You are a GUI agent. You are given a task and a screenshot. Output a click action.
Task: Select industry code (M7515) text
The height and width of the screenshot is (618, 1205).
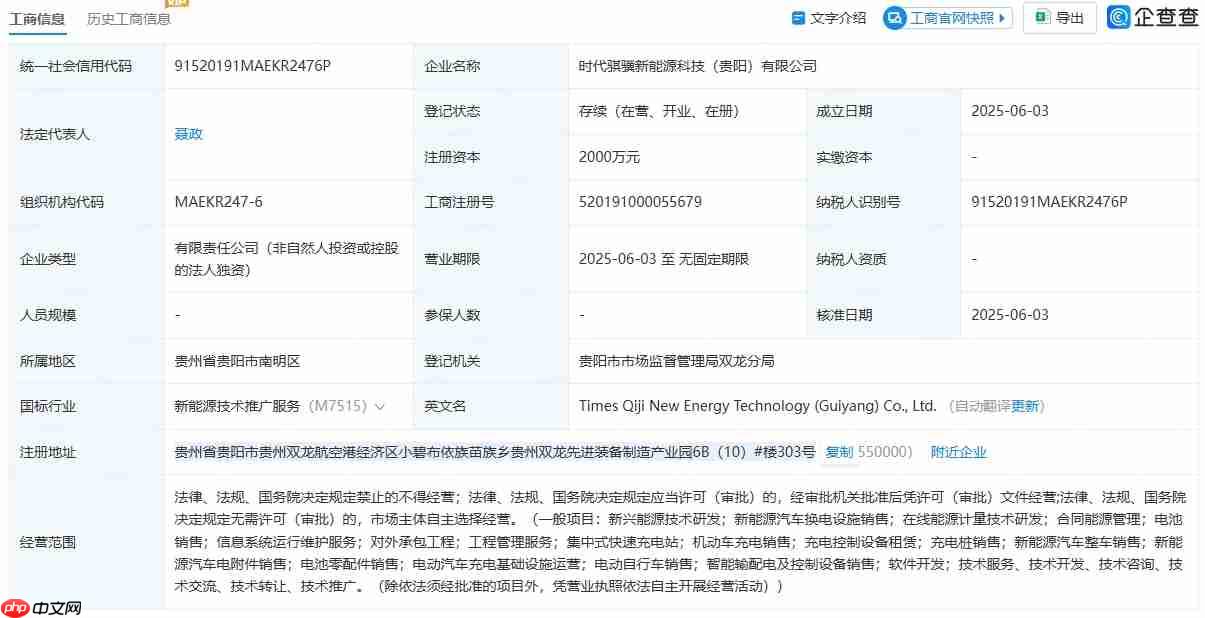pyautogui.click(x=336, y=407)
